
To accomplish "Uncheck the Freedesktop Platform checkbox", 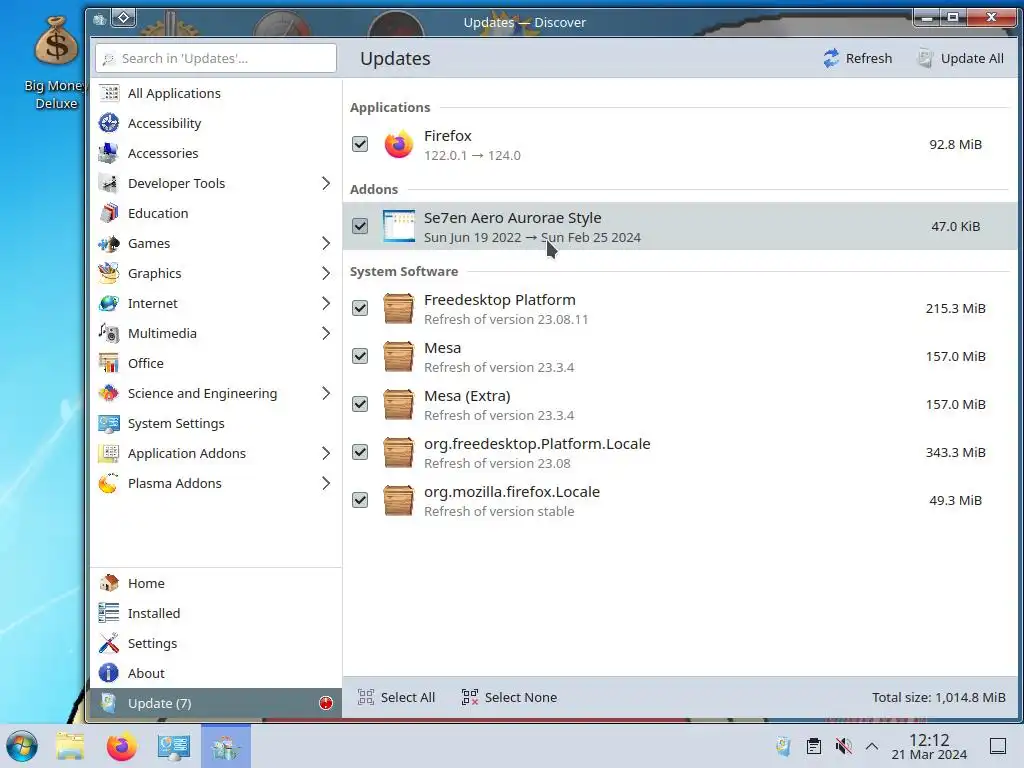I will coord(360,308).
